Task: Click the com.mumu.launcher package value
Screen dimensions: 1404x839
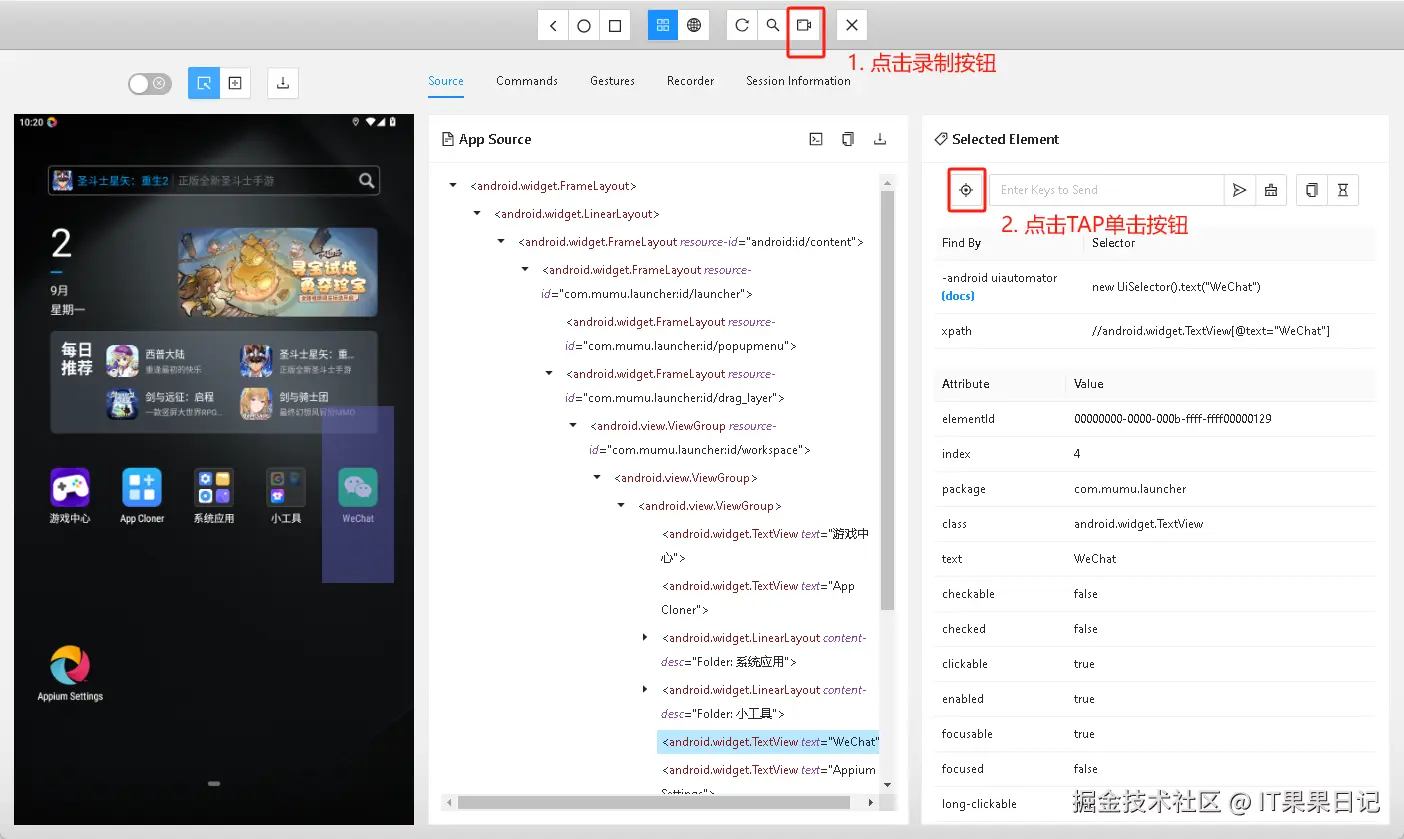Action: pyautogui.click(x=1130, y=489)
